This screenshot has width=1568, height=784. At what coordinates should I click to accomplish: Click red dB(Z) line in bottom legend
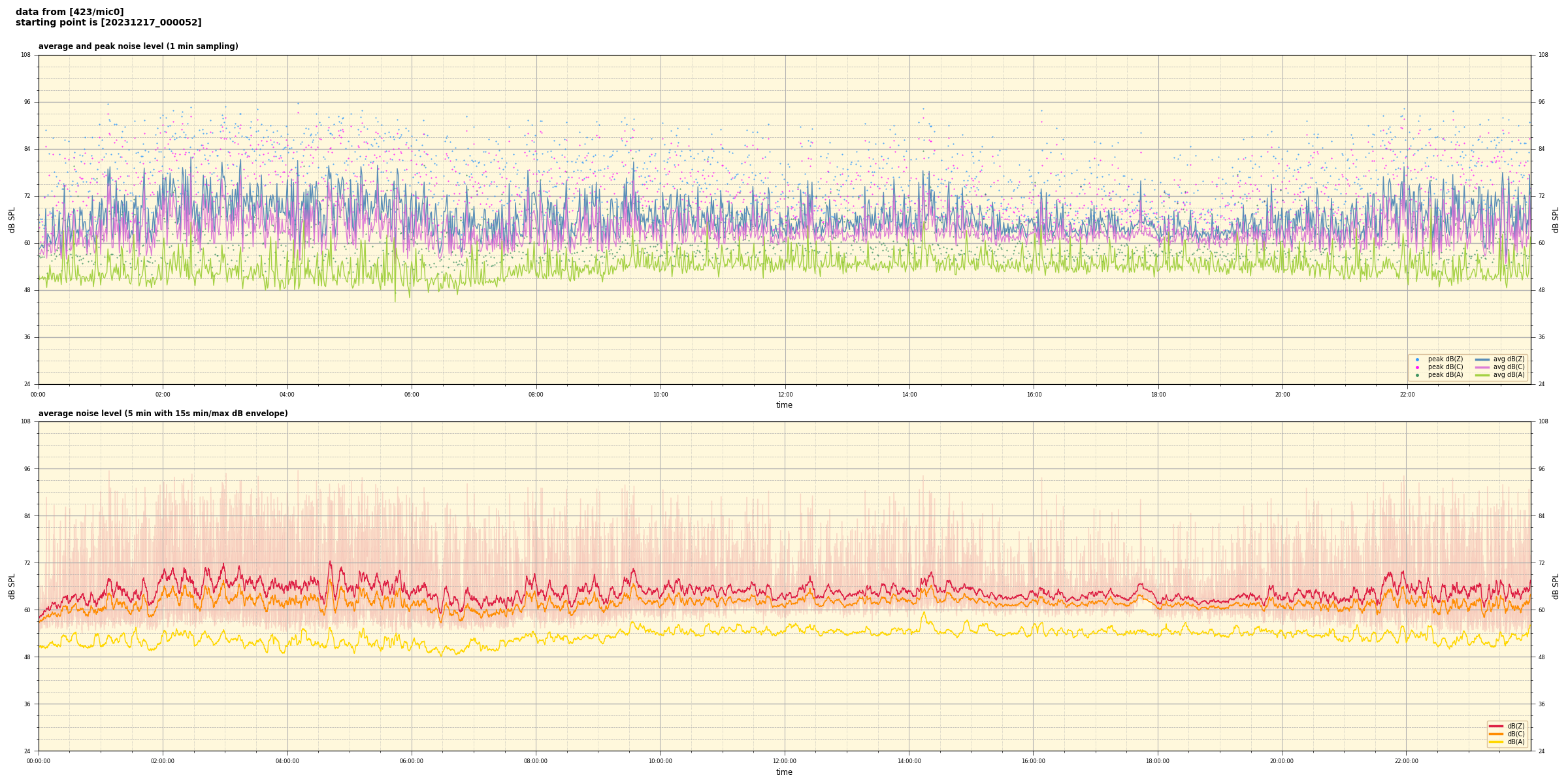pyautogui.click(x=1496, y=726)
